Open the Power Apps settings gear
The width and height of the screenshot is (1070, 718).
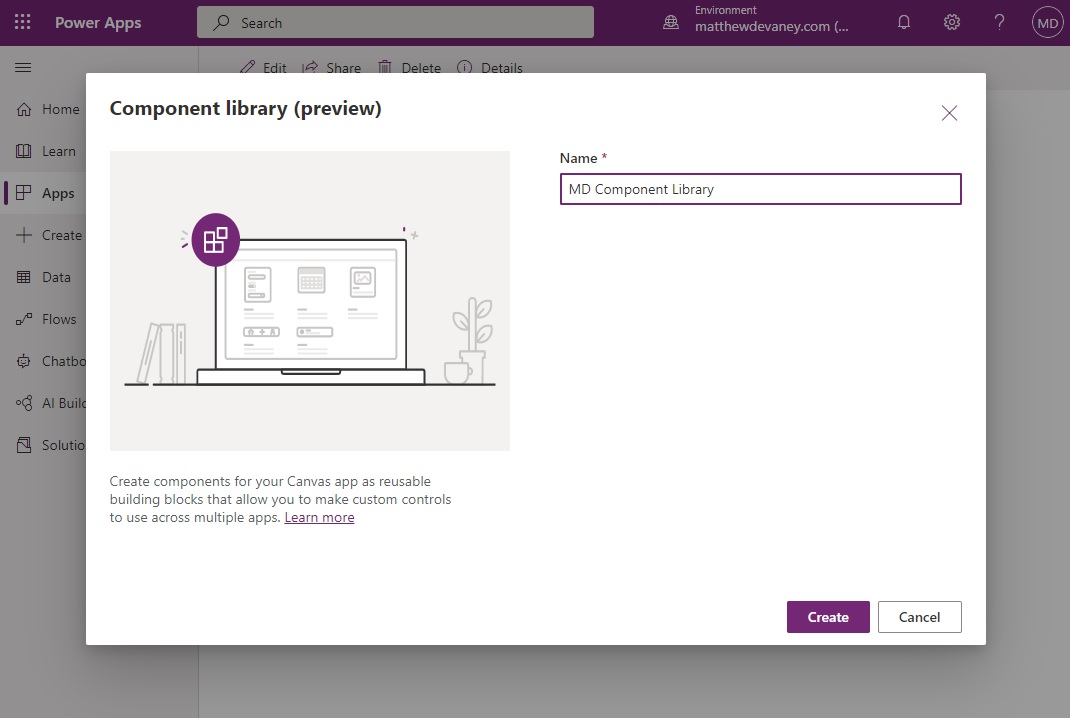click(951, 22)
